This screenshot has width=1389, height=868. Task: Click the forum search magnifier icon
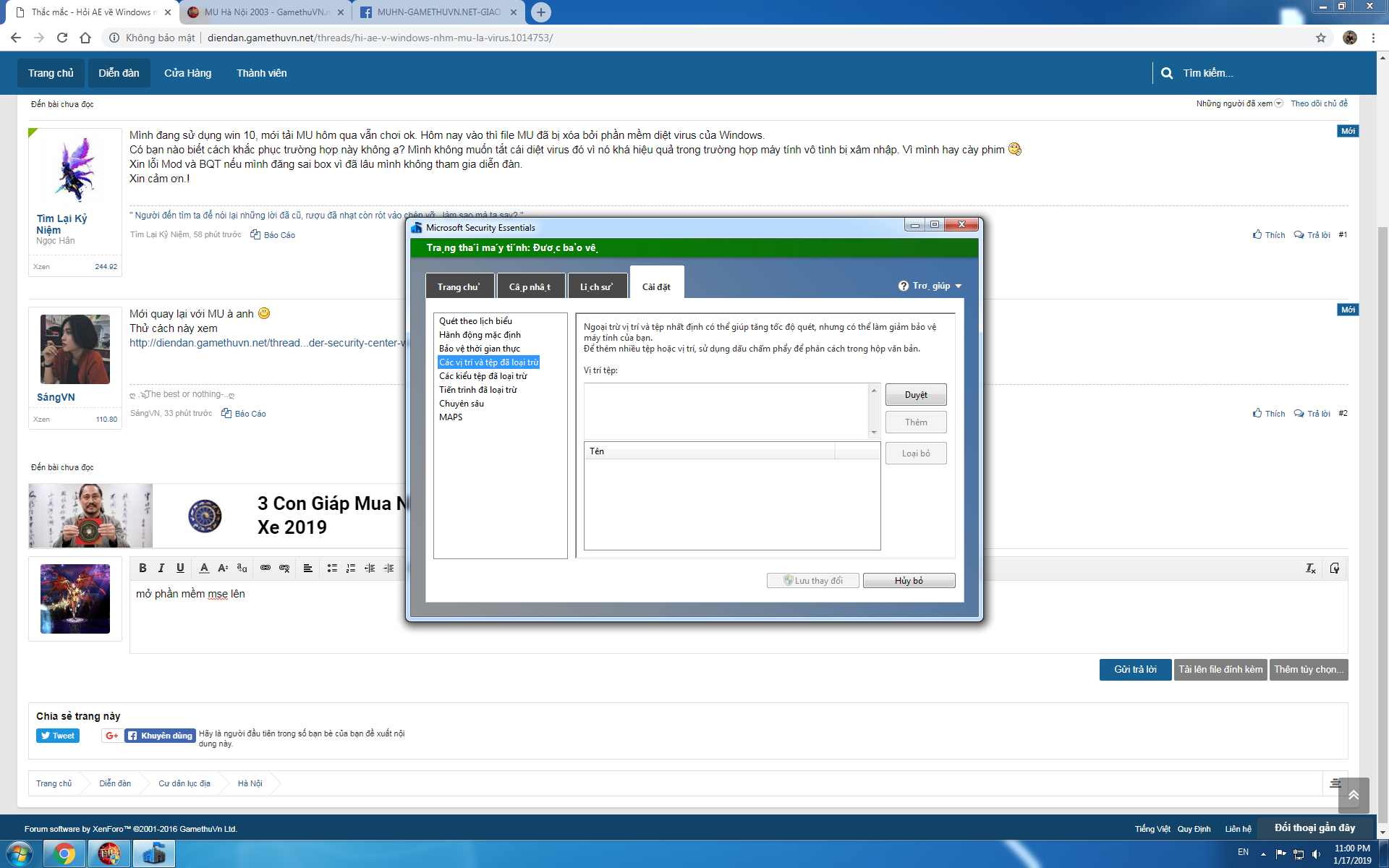point(1167,73)
